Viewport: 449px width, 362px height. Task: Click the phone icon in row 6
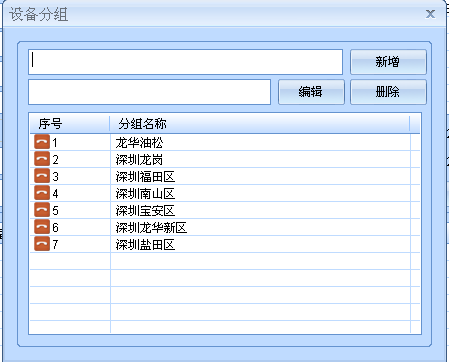tap(42, 227)
